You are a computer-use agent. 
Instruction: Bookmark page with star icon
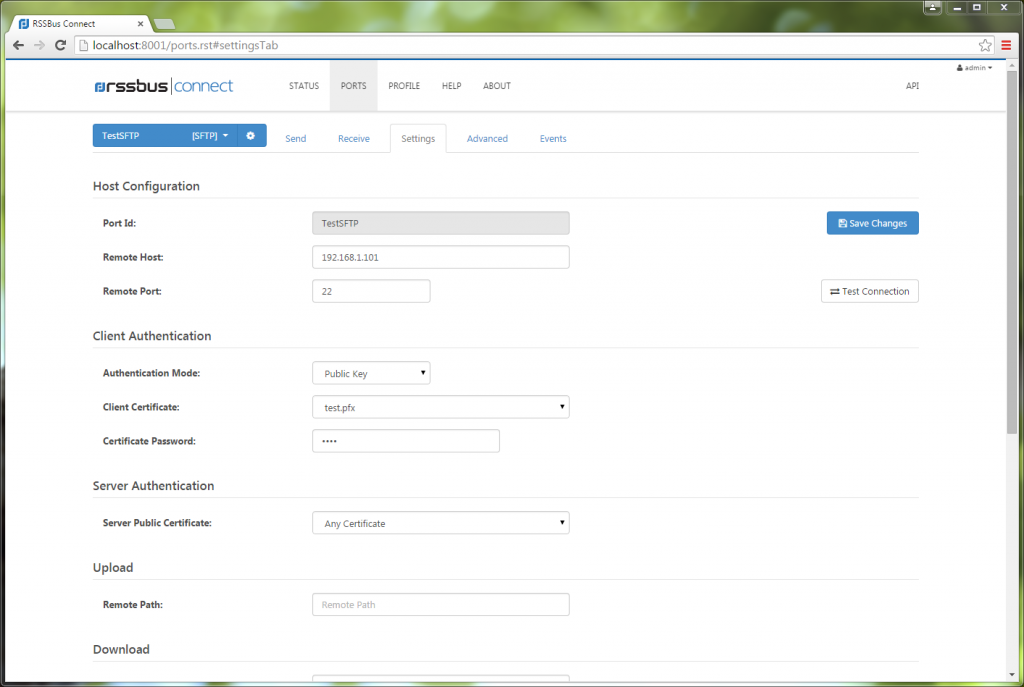pyautogui.click(x=985, y=45)
